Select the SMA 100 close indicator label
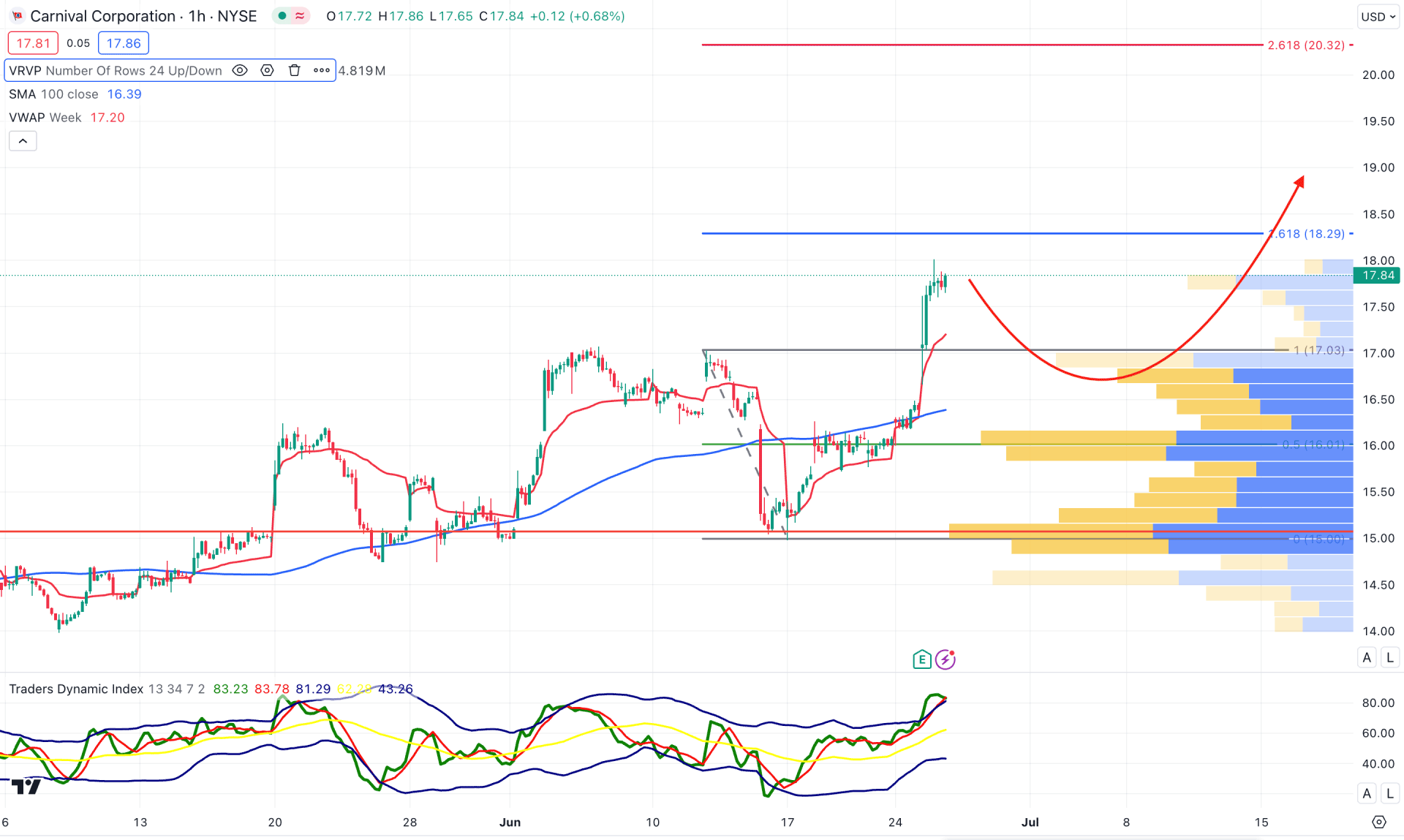Image resolution: width=1404 pixels, height=840 pixels. [x=53, y=94]
